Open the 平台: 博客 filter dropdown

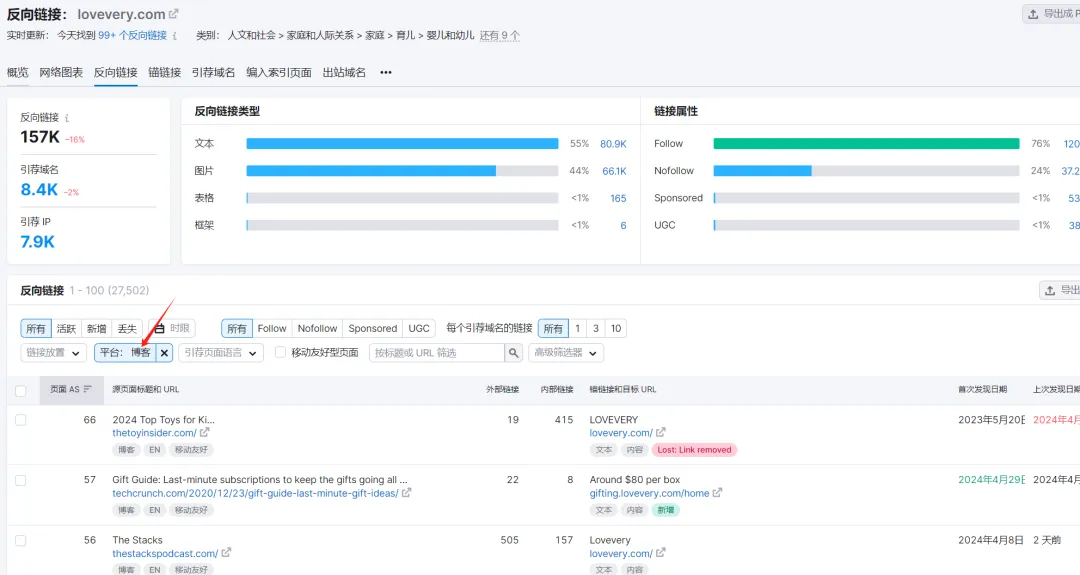[125, 353]
